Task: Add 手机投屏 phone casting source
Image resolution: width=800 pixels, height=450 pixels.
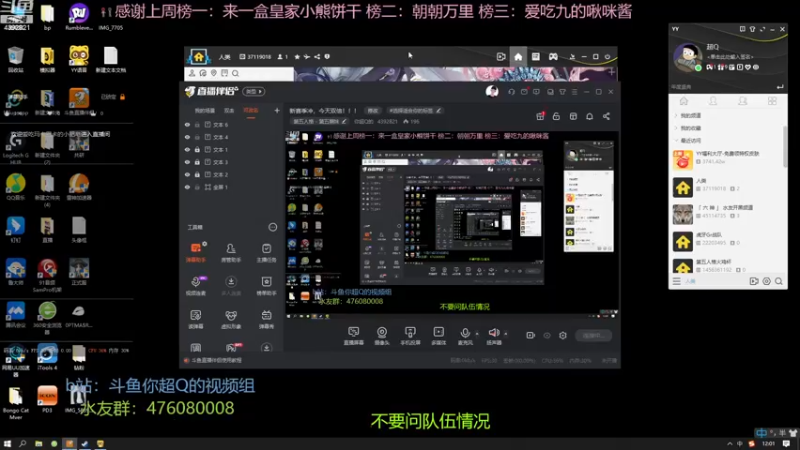Action: (410, 336)
